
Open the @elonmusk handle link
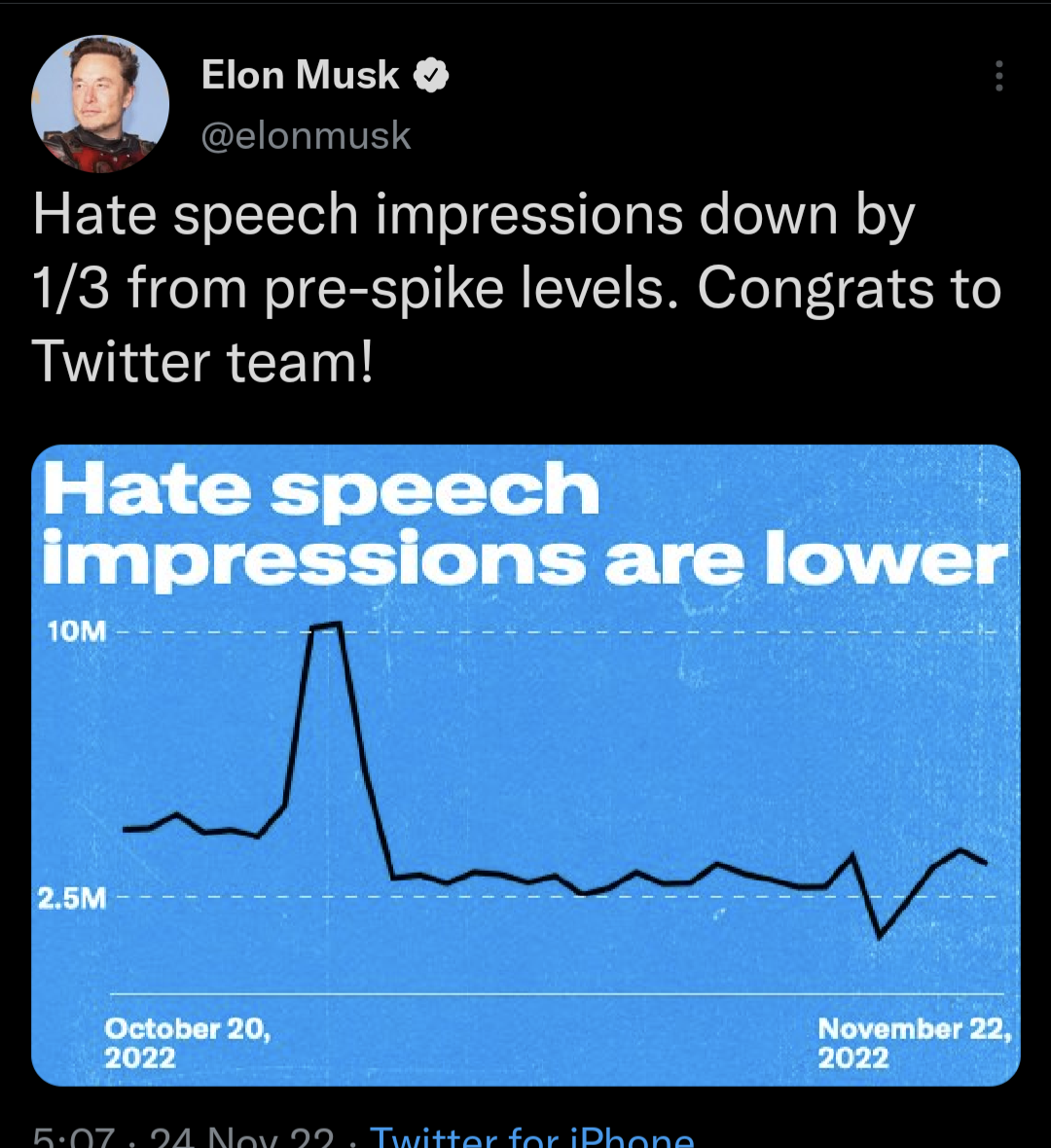tap(306, 136)
